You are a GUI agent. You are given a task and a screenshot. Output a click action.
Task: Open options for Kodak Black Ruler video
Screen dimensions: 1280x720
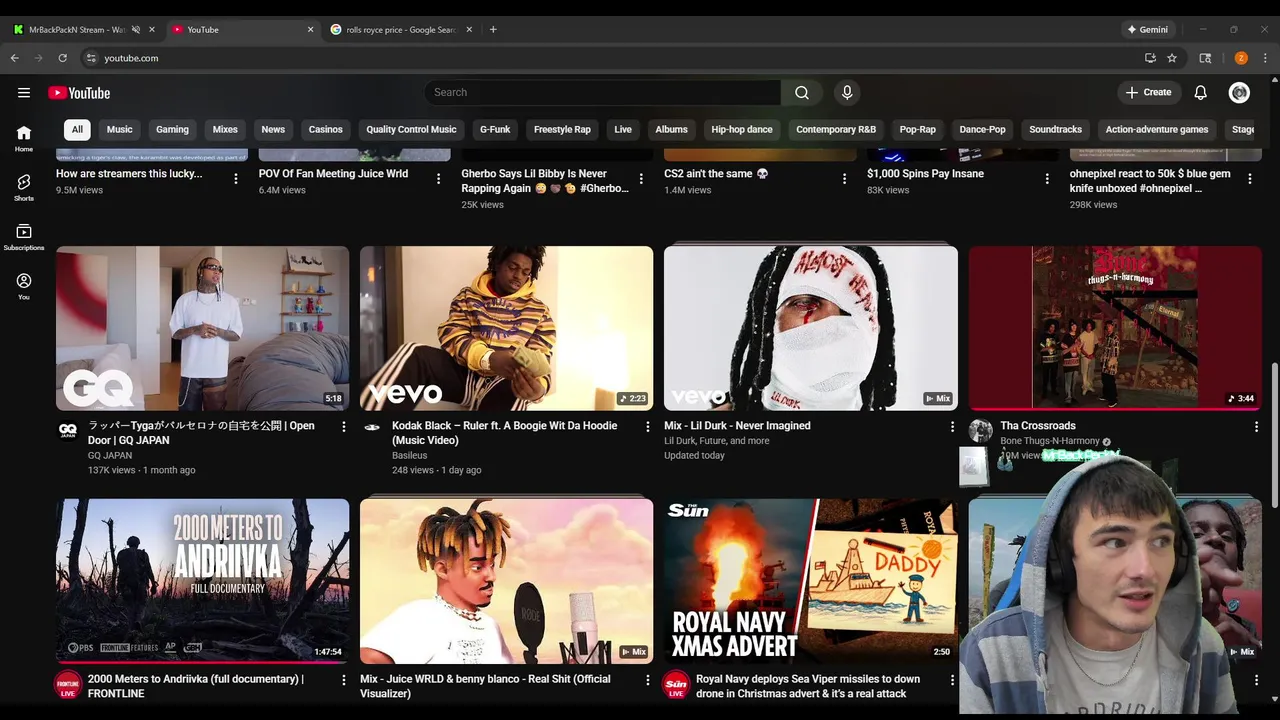648,427
